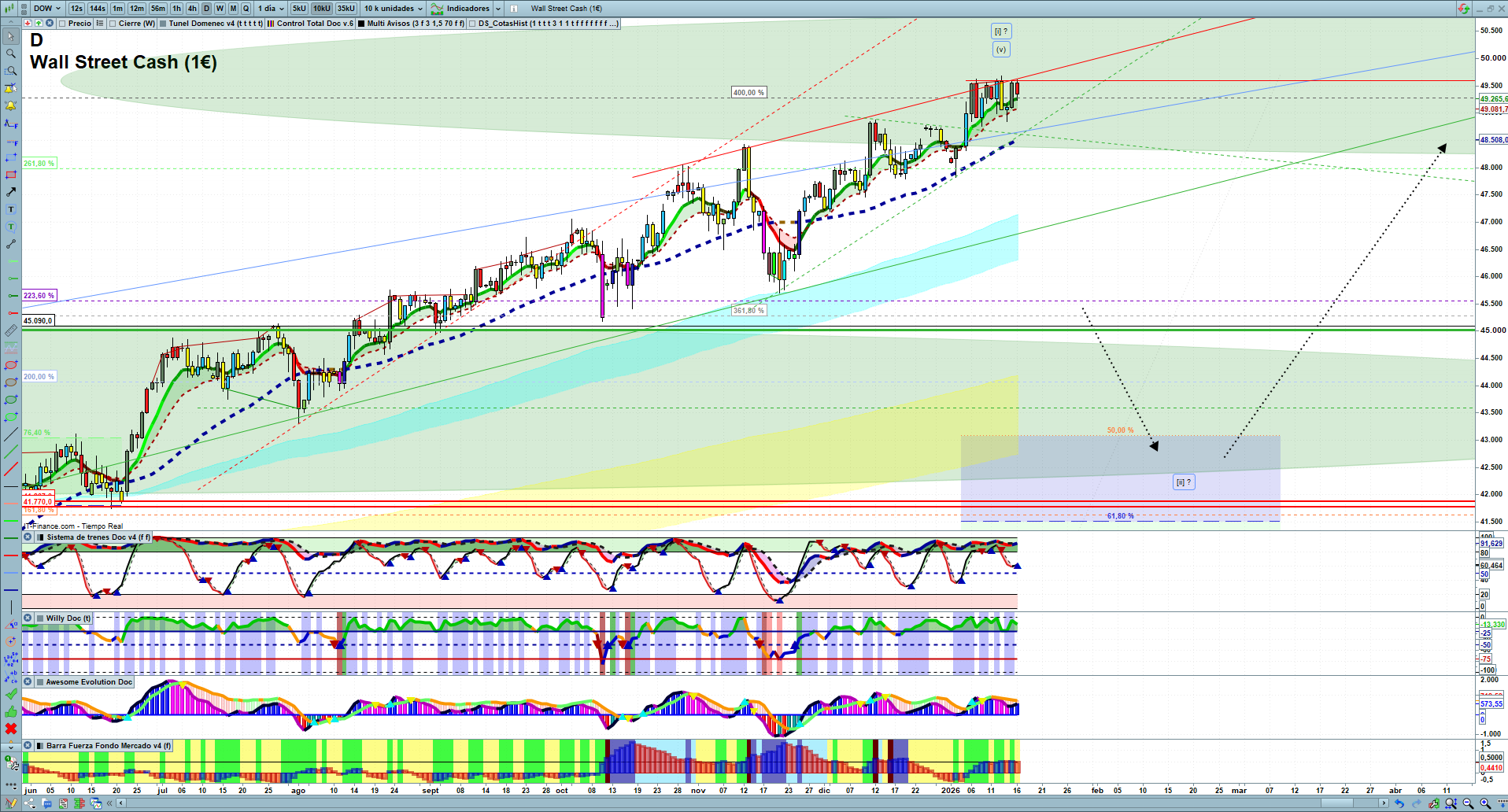The width and height of the screenshot is (1508, 812).
Task: Toggle the Barra Fuerza Fondo Mercado panel square
Action: 41,746
